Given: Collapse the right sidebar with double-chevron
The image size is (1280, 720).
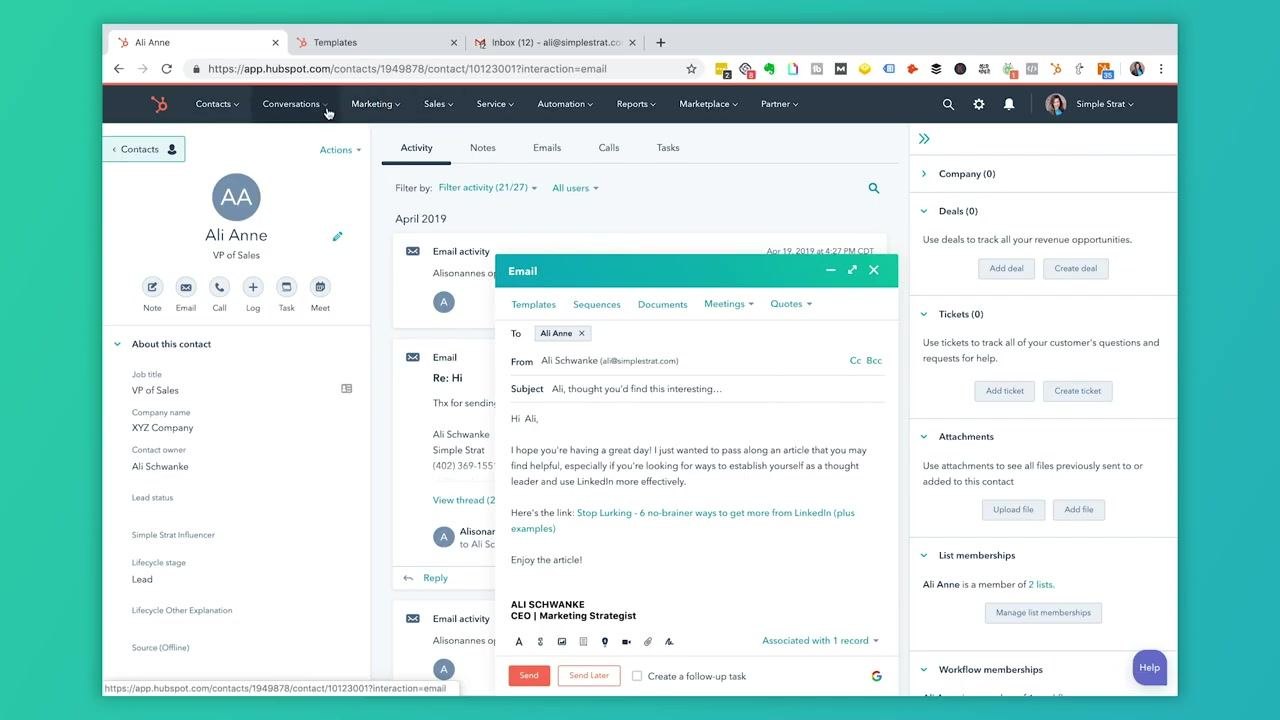Looking at the screenshot, I should (924, 139).
